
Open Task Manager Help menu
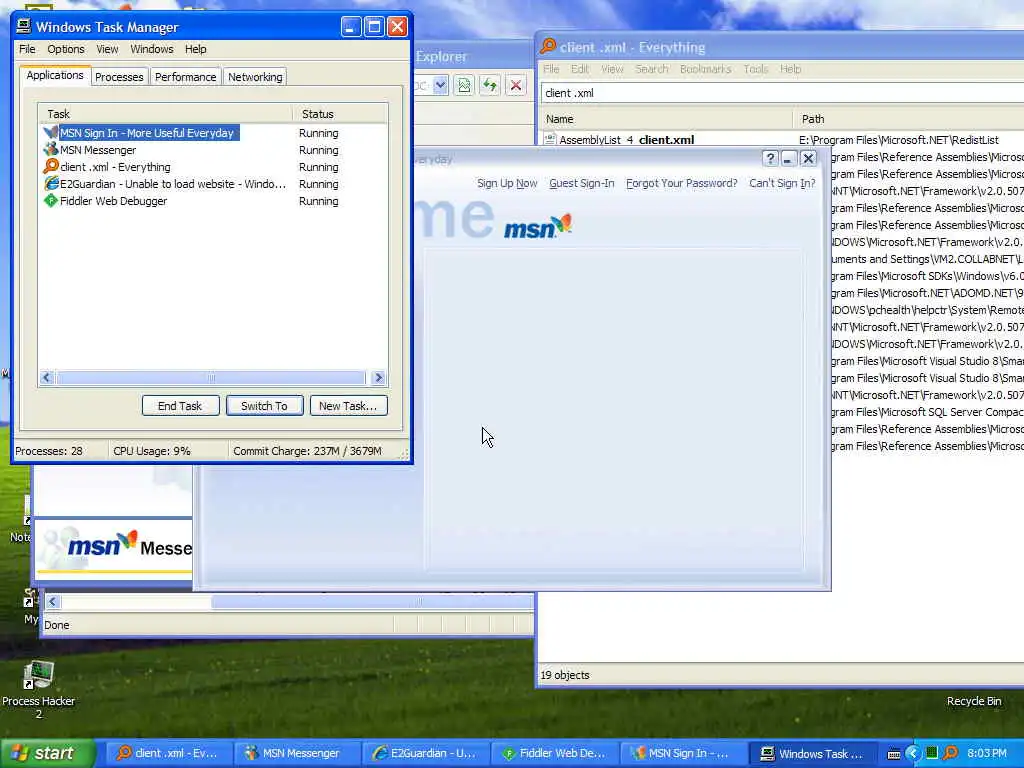[x=195, y=49]
